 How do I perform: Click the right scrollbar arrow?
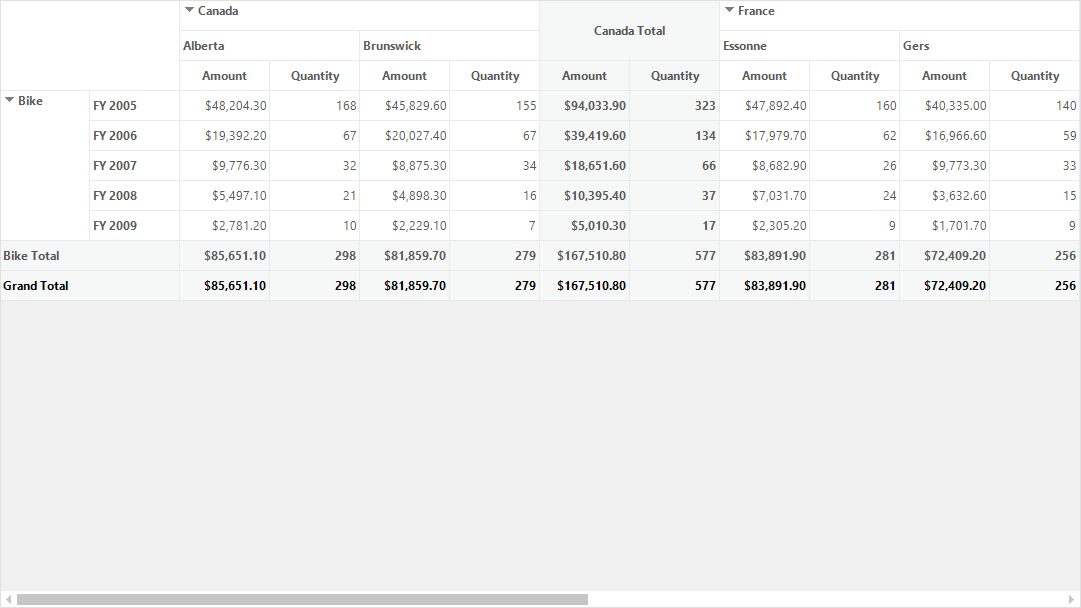pyautogui.click(x=1071, y=600)
